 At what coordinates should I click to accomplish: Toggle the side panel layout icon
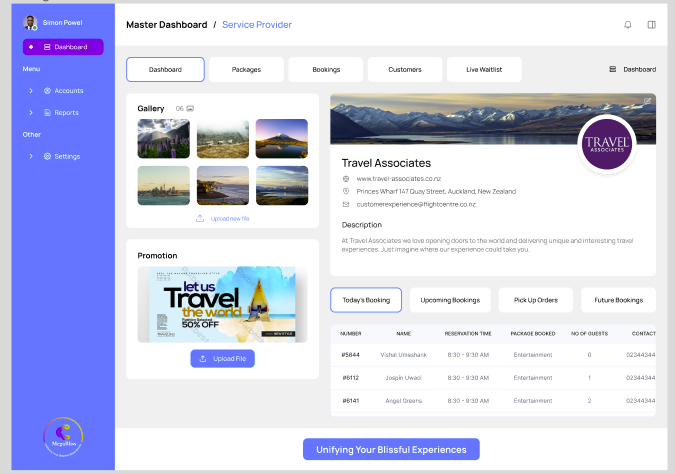pyautogui.click(x=651, y=25)
